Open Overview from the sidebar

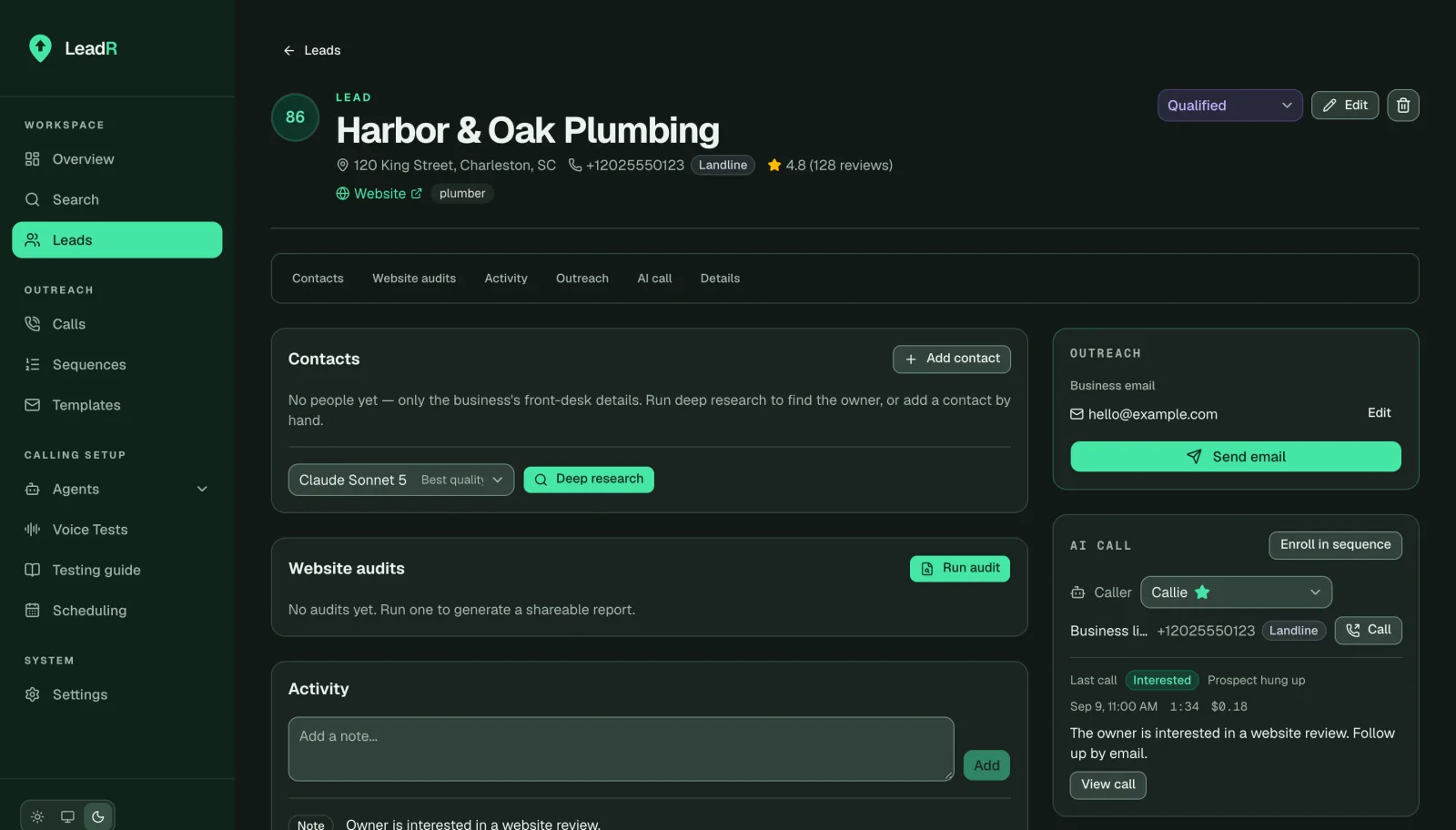(x=116, y=159)
